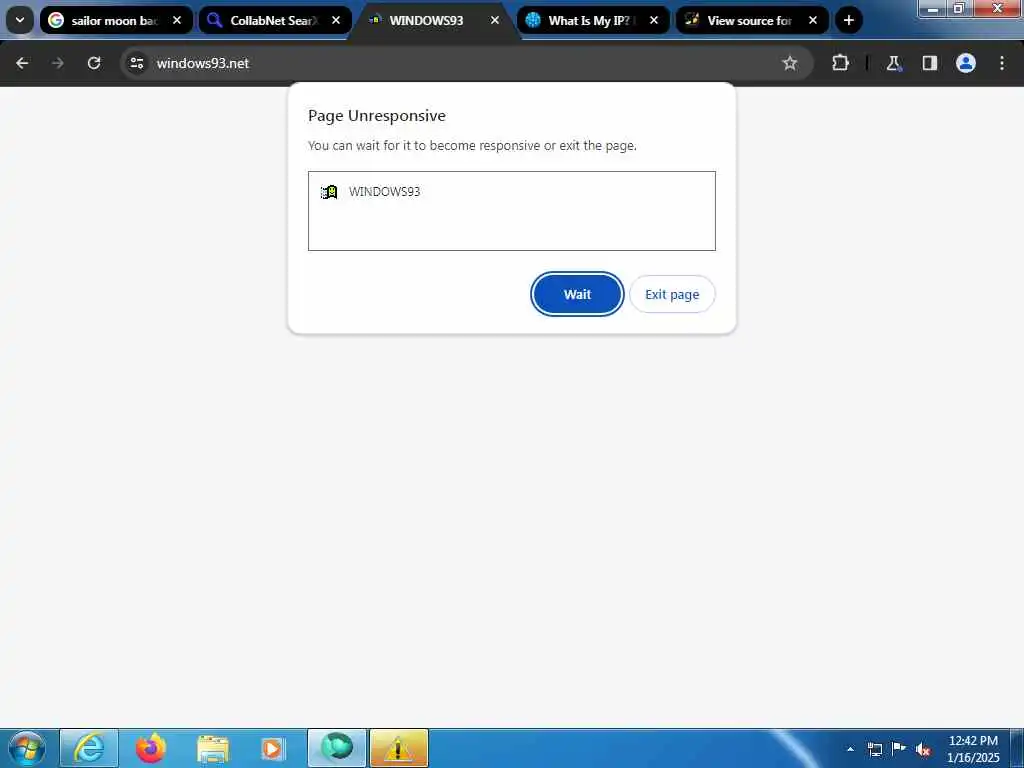Close the WINDOWS93 tab
The image size is (1024, 768).
495,20
